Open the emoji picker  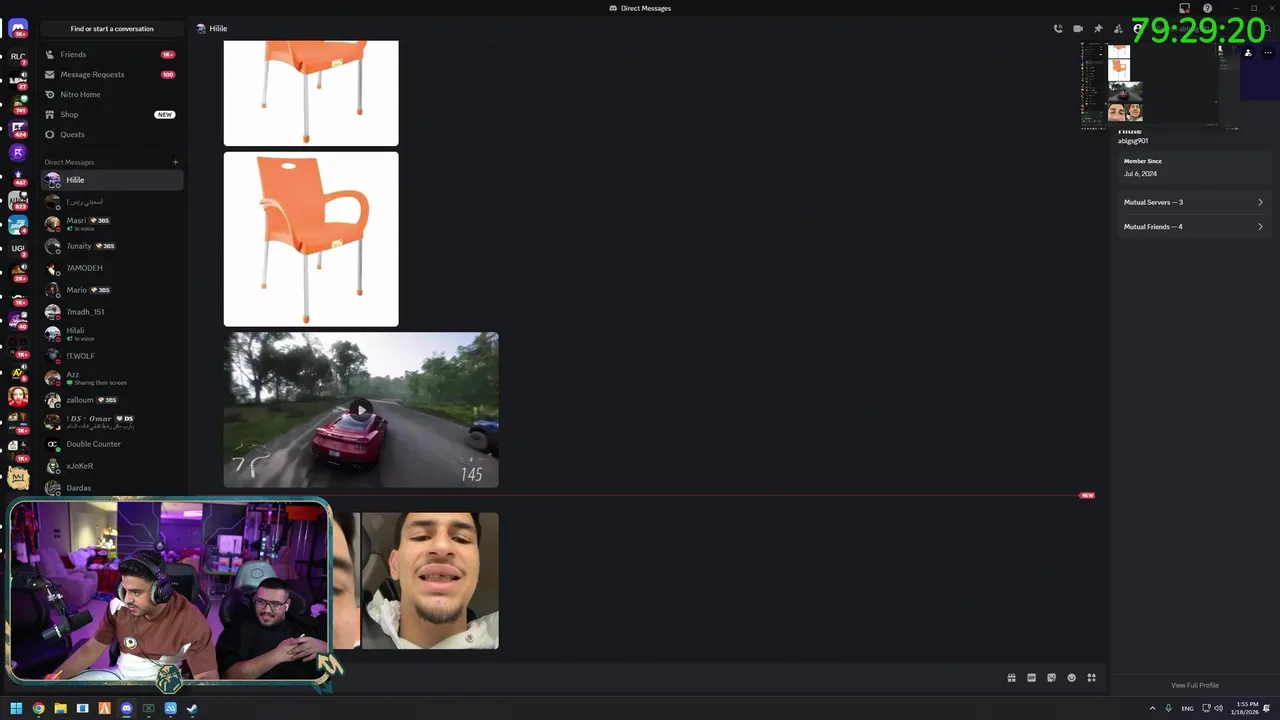click(x=1071, y=678)
